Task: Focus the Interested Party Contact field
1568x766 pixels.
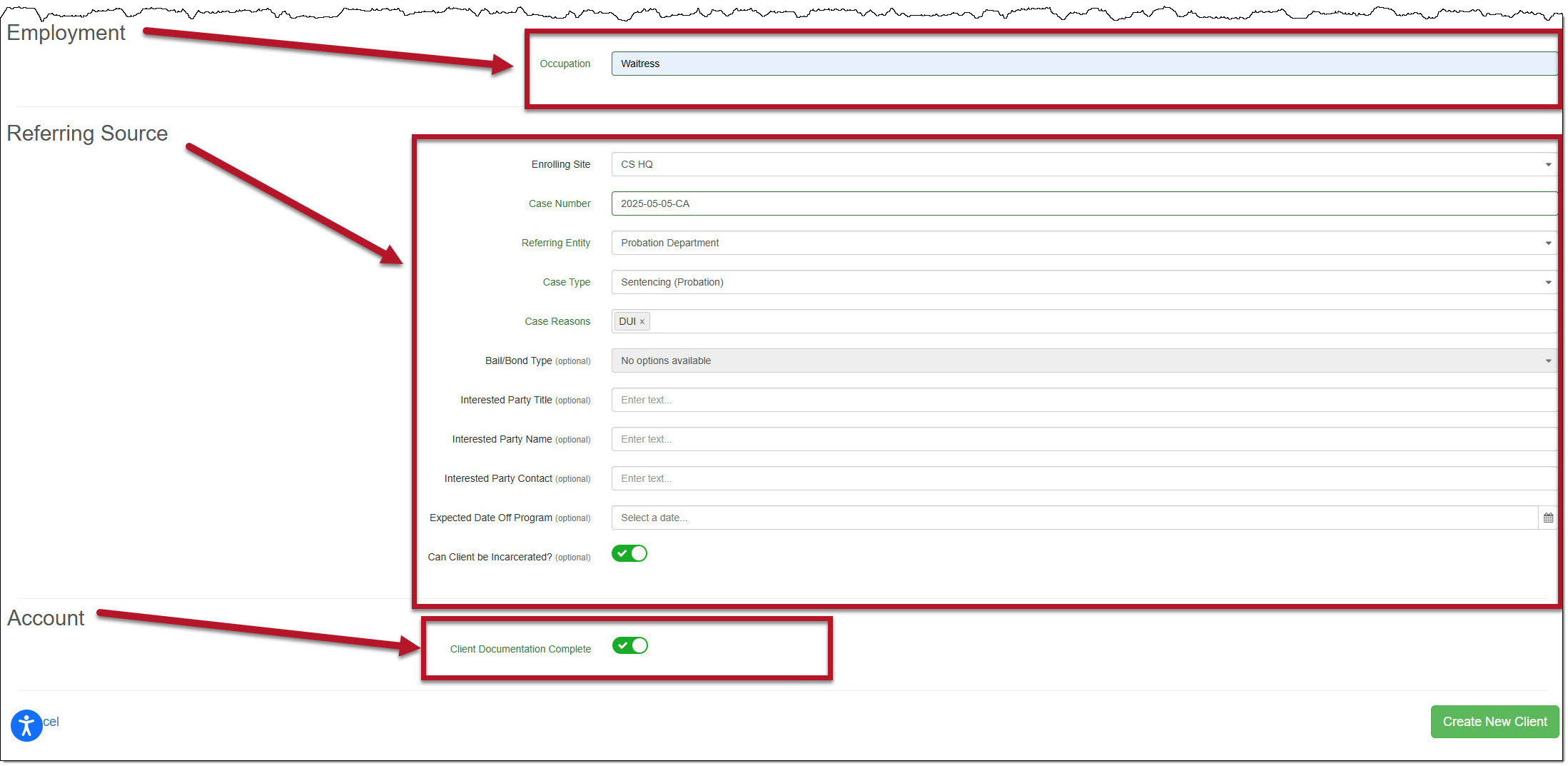Action: click(x=1083, y=478)
